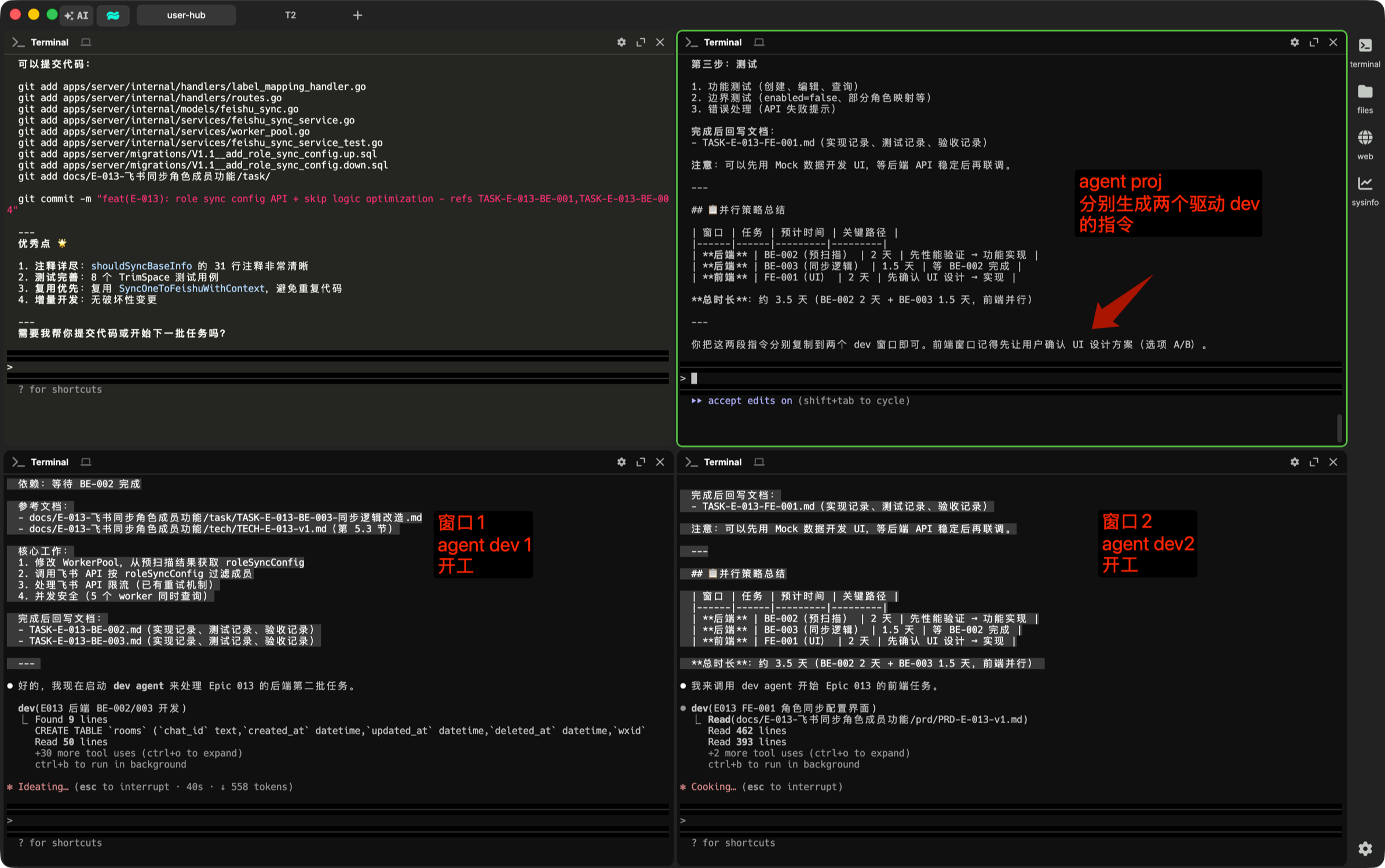Open settings gear of top-left terminal
Image resolution: width=1385 pixels, height=868 pixels.
tap(621, 42)
